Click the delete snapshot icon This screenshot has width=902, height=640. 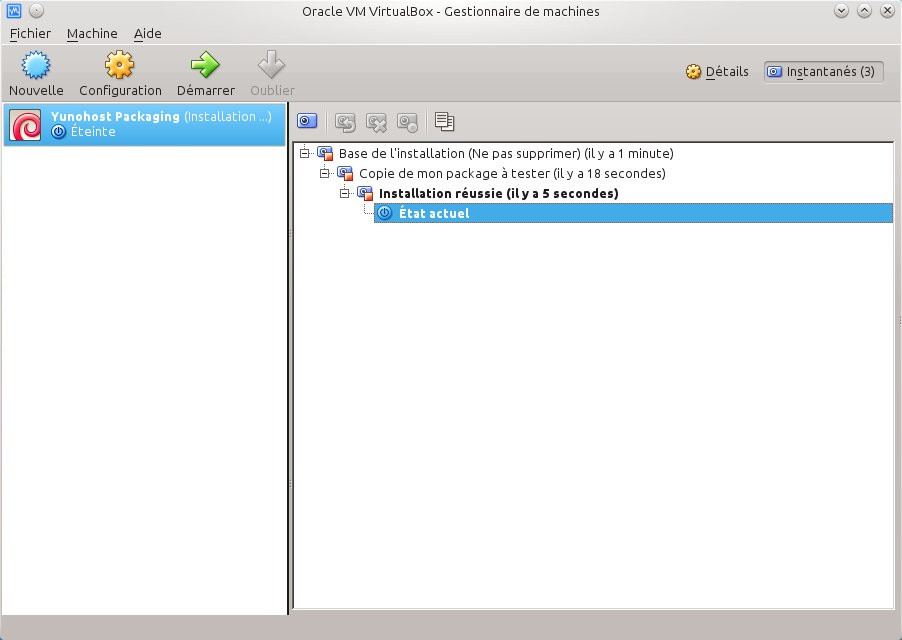click(376, 122)
